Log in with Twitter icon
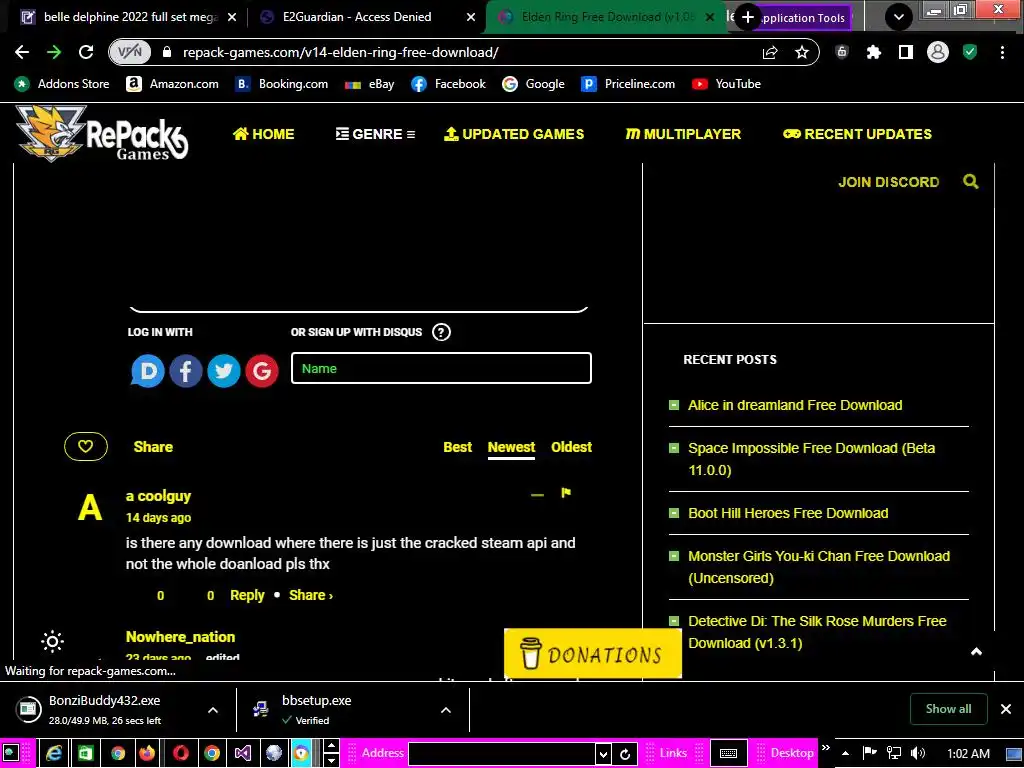1024x768 pixels. coord(223,371)
